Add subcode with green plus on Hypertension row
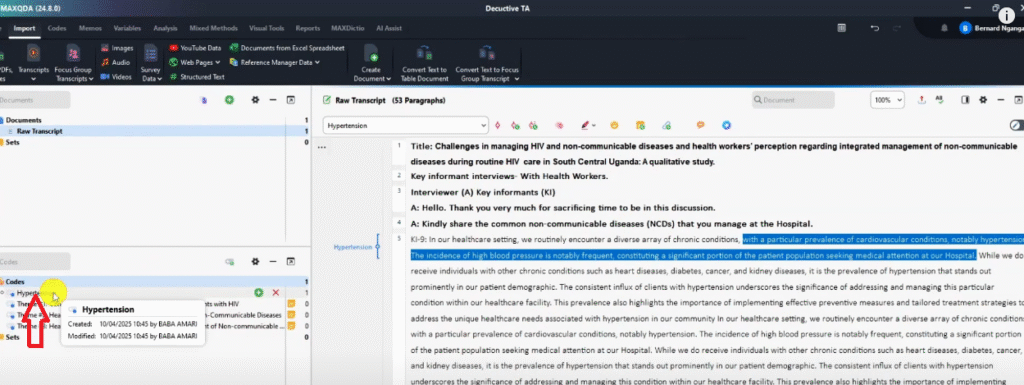Image resolution: width=1024 pixels, height=385 pixels. coord(259,294)
